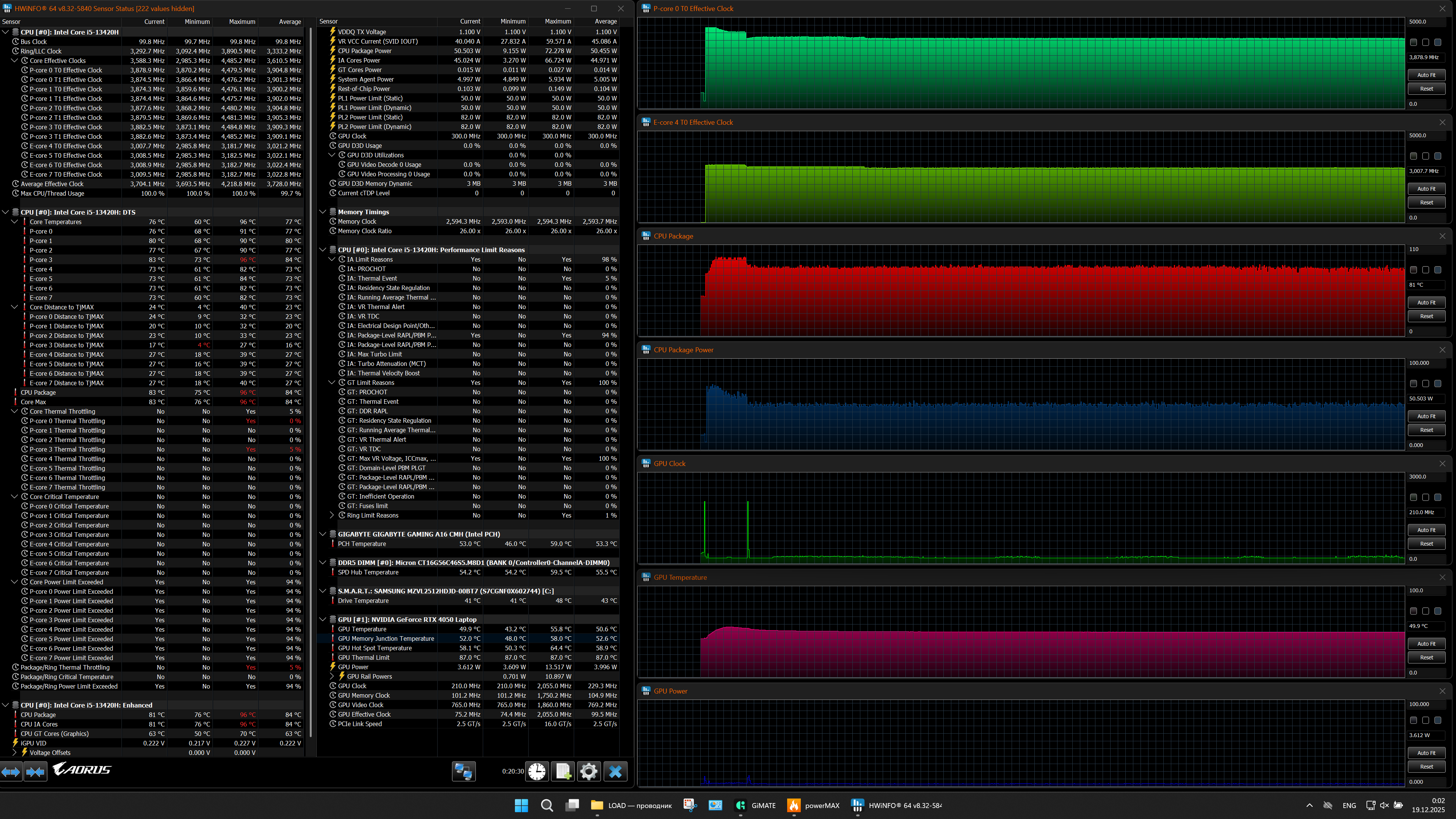The image size is (1456, 819).
Task: Click first color square on P-core 0 graph
Action: 1413,42
